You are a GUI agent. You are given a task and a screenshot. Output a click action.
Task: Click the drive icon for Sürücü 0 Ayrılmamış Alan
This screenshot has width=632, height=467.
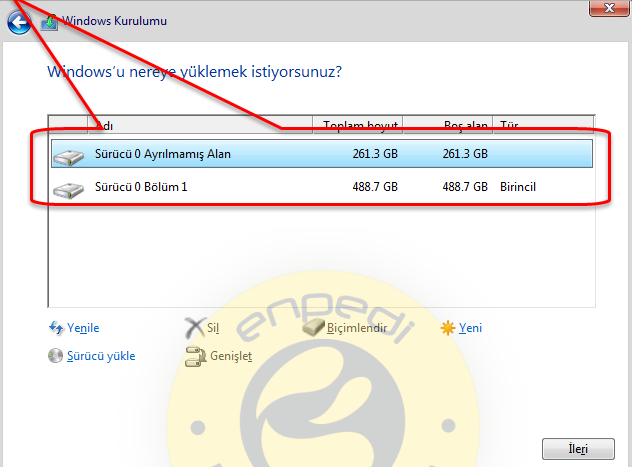click(69, 156)
